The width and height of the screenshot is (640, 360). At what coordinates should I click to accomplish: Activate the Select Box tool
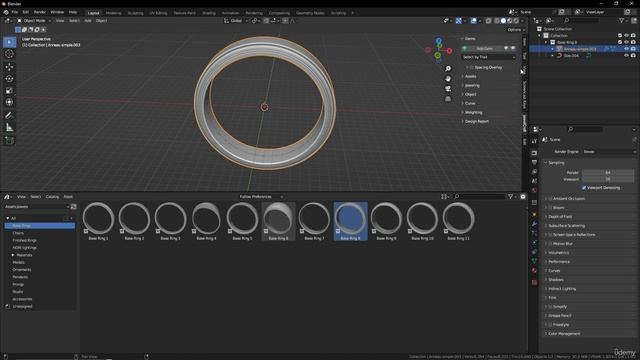coord(9,42)
